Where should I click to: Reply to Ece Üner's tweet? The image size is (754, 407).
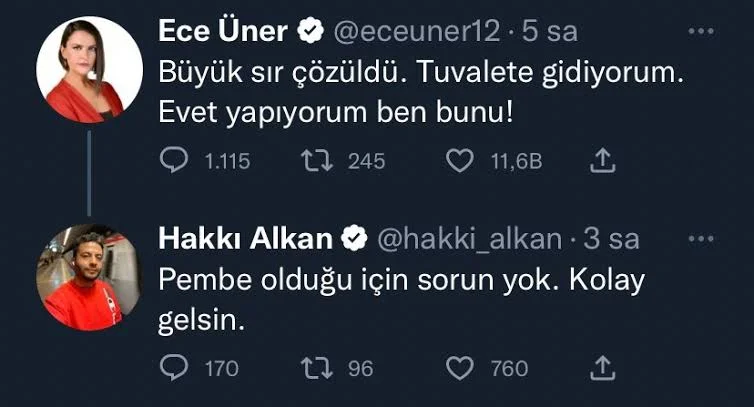[173, 161]
